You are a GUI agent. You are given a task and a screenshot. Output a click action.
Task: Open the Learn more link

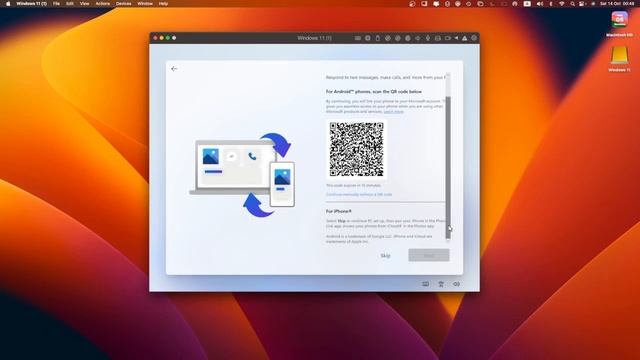pos(393,111)
